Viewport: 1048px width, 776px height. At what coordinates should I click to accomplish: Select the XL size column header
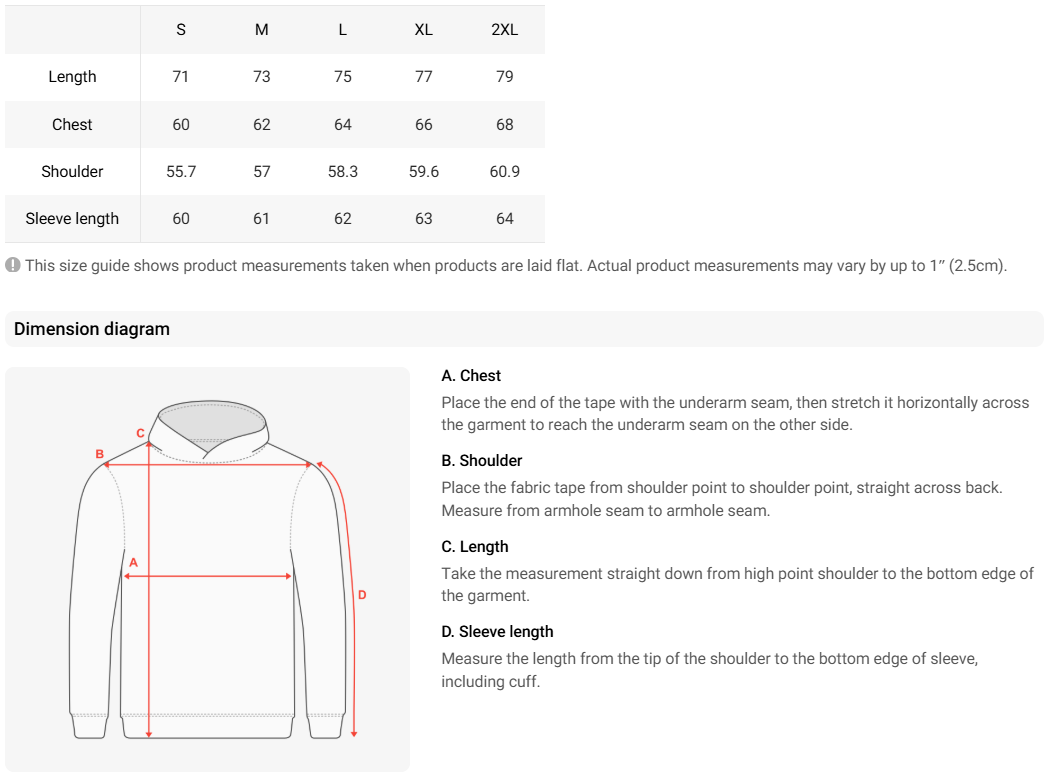click(x=424, y=30)
